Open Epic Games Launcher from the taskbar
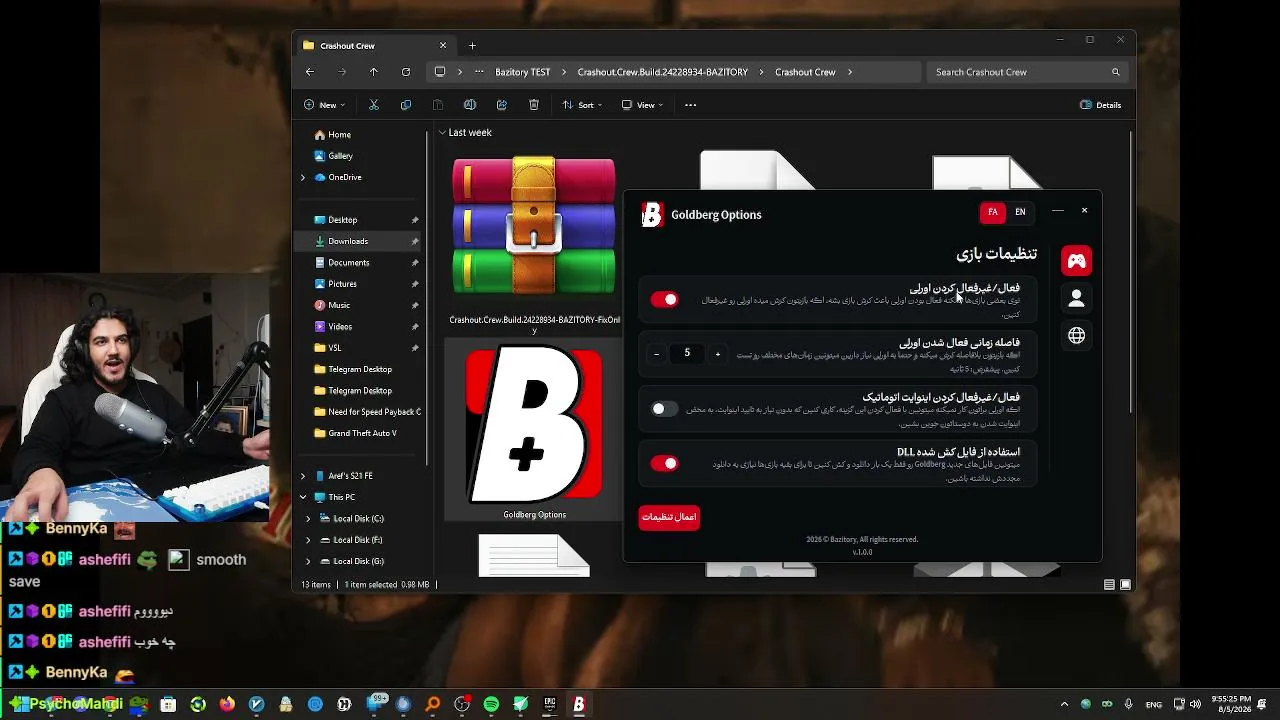This screenshot has height=720, width=1280. [549, 704]
